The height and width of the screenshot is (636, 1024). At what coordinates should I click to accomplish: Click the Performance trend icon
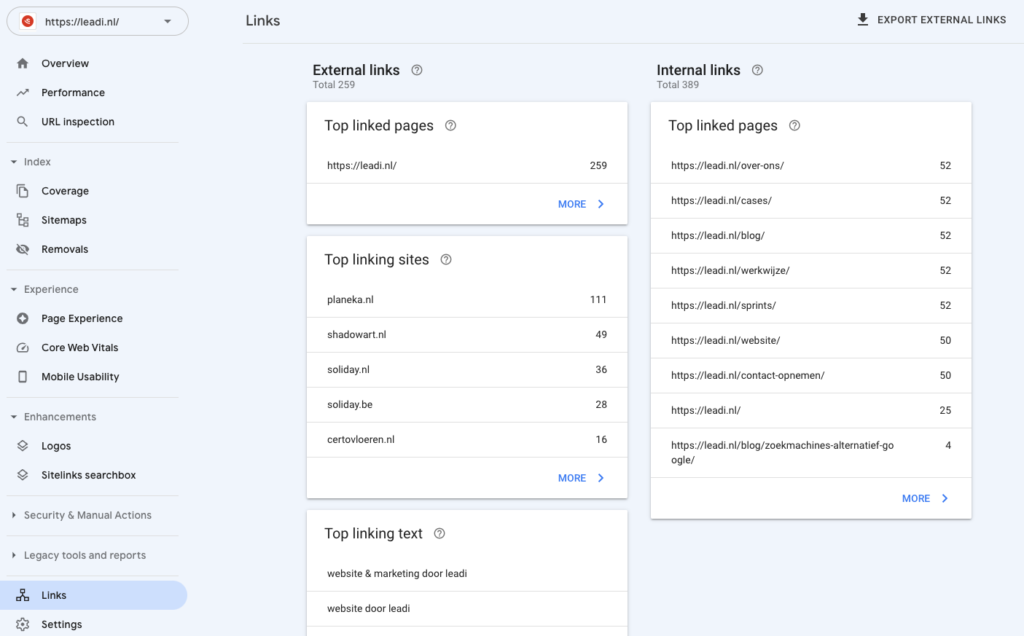(x=23, y=93)
